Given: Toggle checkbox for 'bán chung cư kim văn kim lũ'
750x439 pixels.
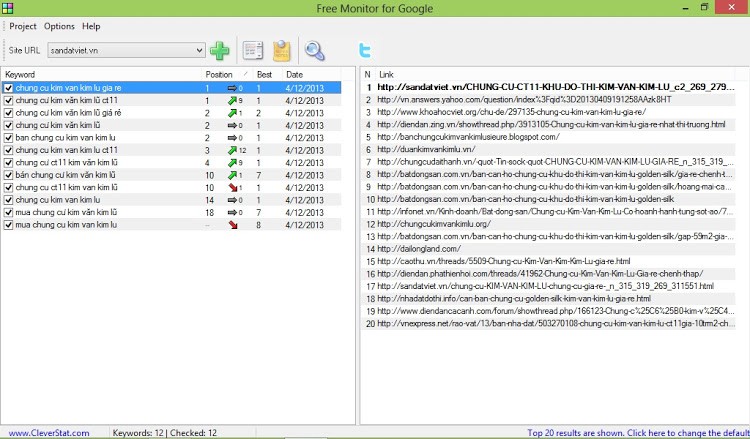Looking at the screenshot, I should coord(8,175).
